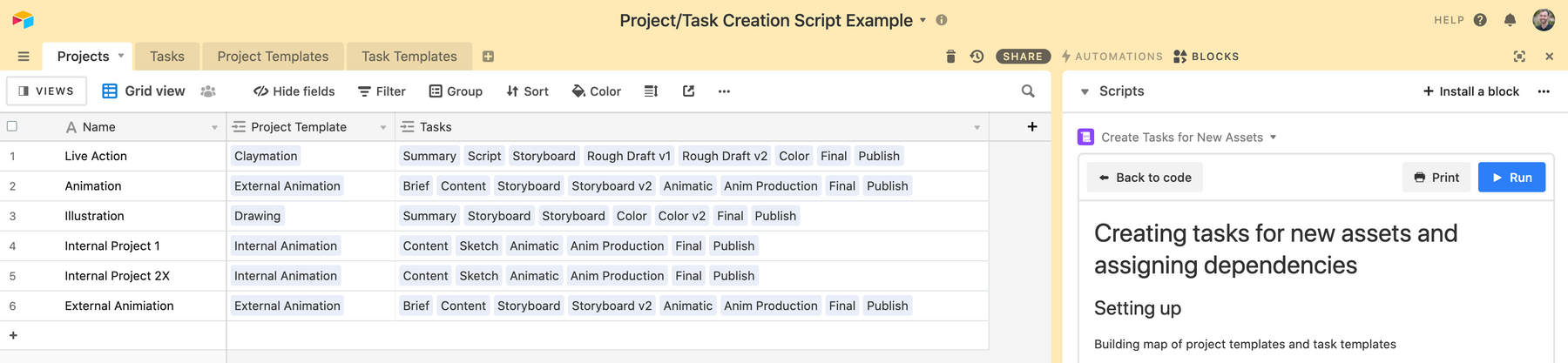Screen dimensions: 1568x363
Task: Open the row height icon
Action: pyautogui.click(x=651, y=91)
